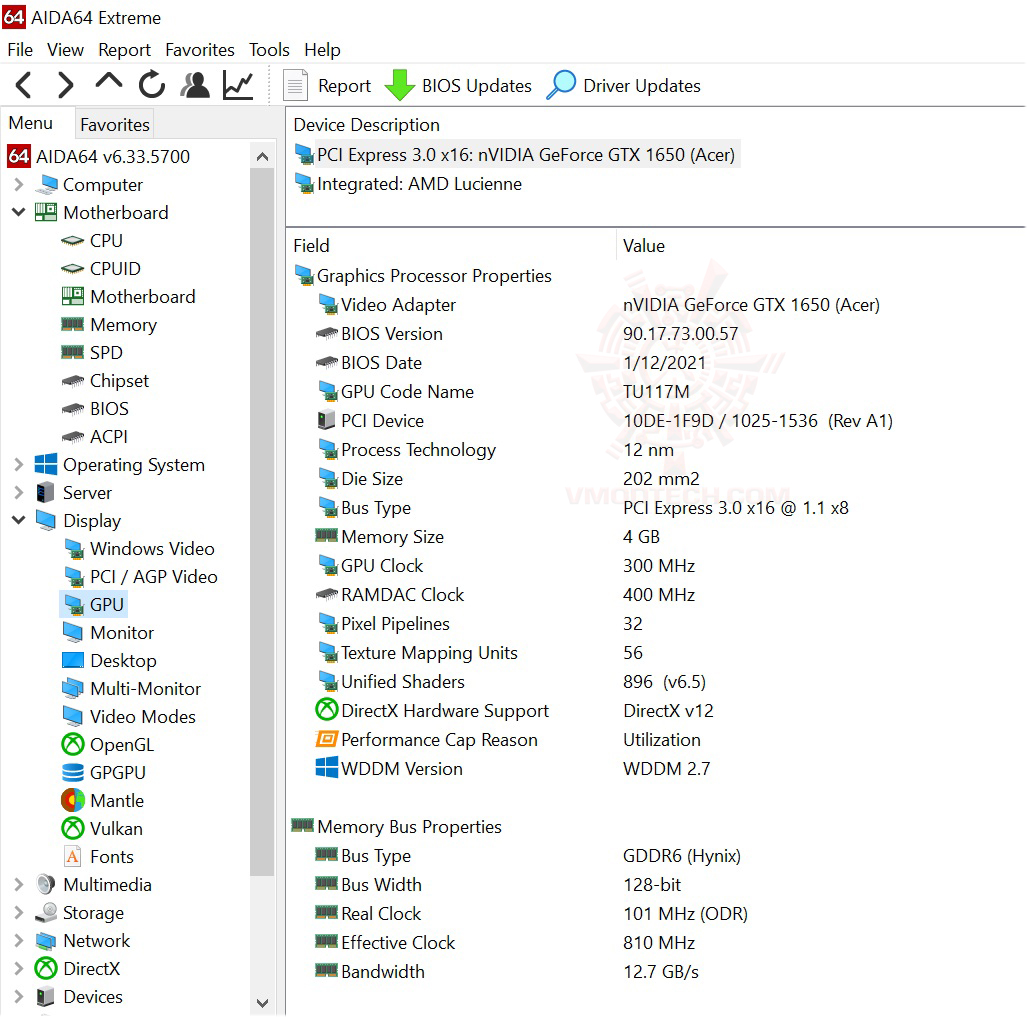1028x1018 pixels.
Task: Click the sidebar scrollbar up arrow
Action: (x=262, y=156)
